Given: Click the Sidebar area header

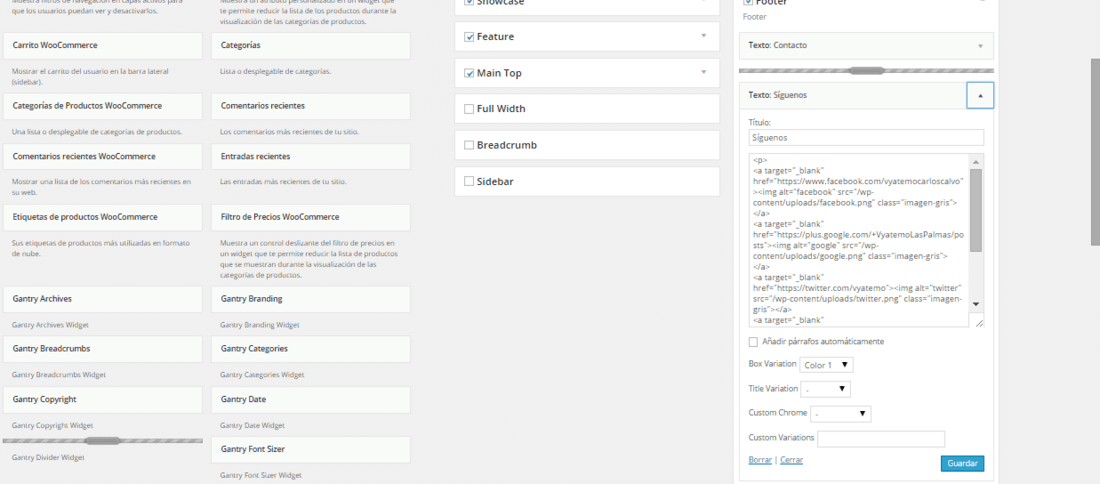Looking at the screenshot, I should tap(587, 181).
